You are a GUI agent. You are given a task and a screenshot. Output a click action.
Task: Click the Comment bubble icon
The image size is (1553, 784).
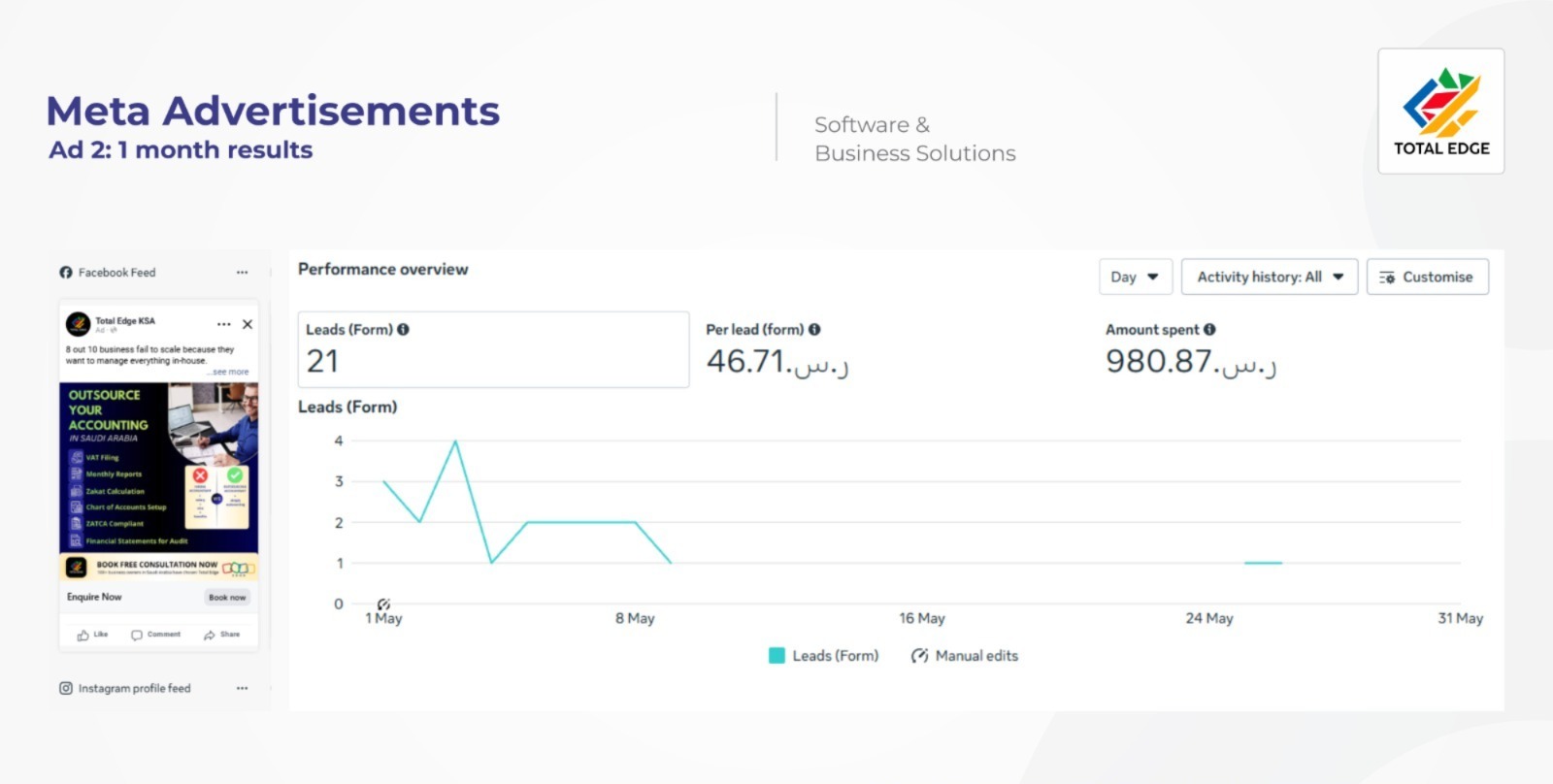pyautogui.click(x=137, y=635)
